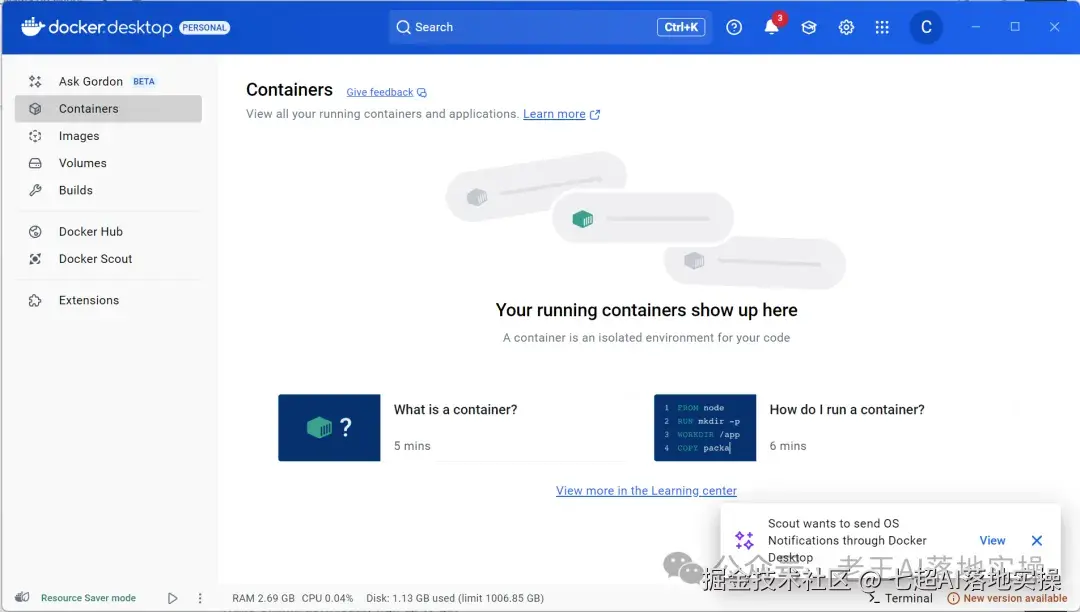Click the Ctrl+K shortcut badge
Screen dimensions: 1080x612
[x=681, y=28]
